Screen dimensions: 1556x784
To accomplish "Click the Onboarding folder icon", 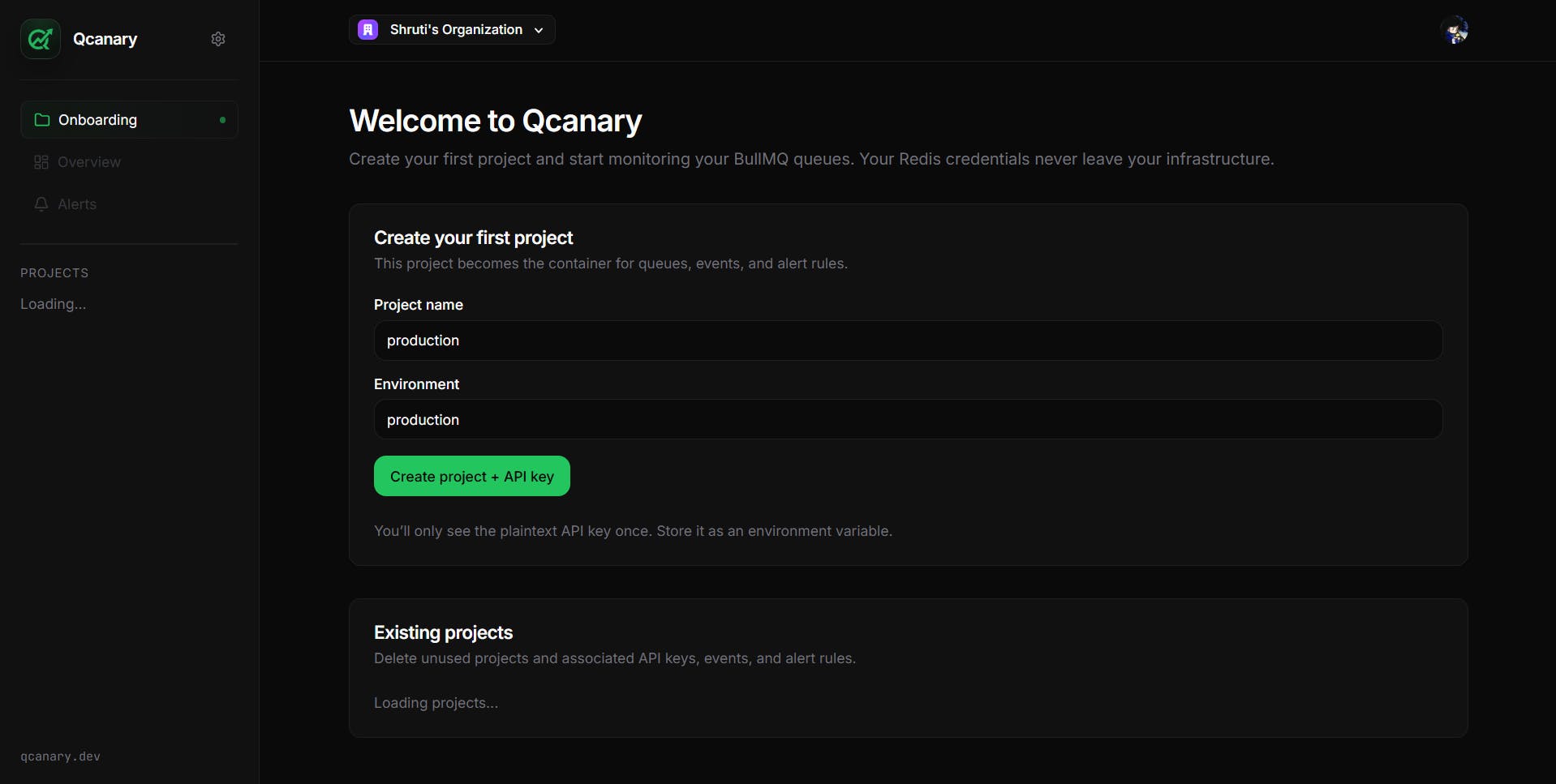I will tap(42, 120).
